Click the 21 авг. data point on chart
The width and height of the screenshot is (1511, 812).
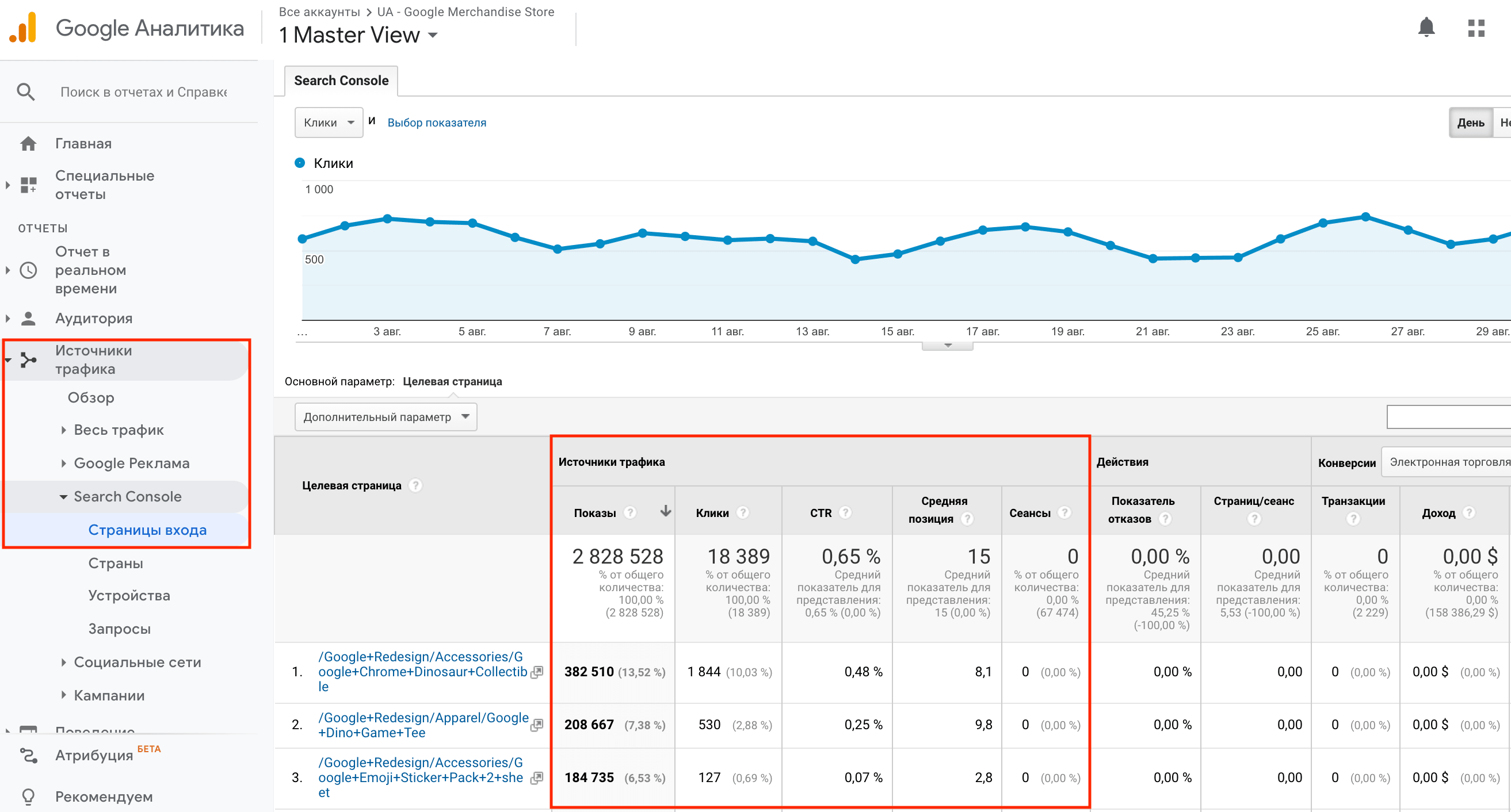click(x=1153, y=258)
